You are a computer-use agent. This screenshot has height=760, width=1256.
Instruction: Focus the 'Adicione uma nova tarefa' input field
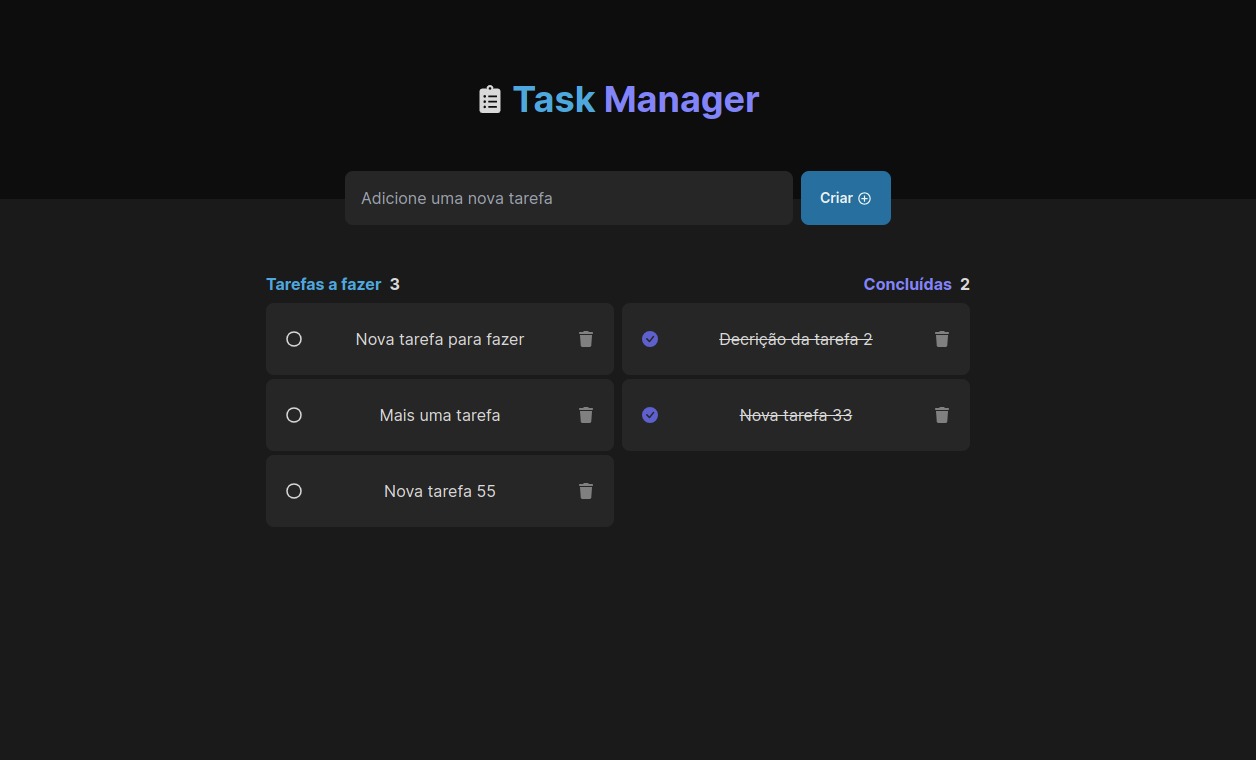(x=569, y=198)
